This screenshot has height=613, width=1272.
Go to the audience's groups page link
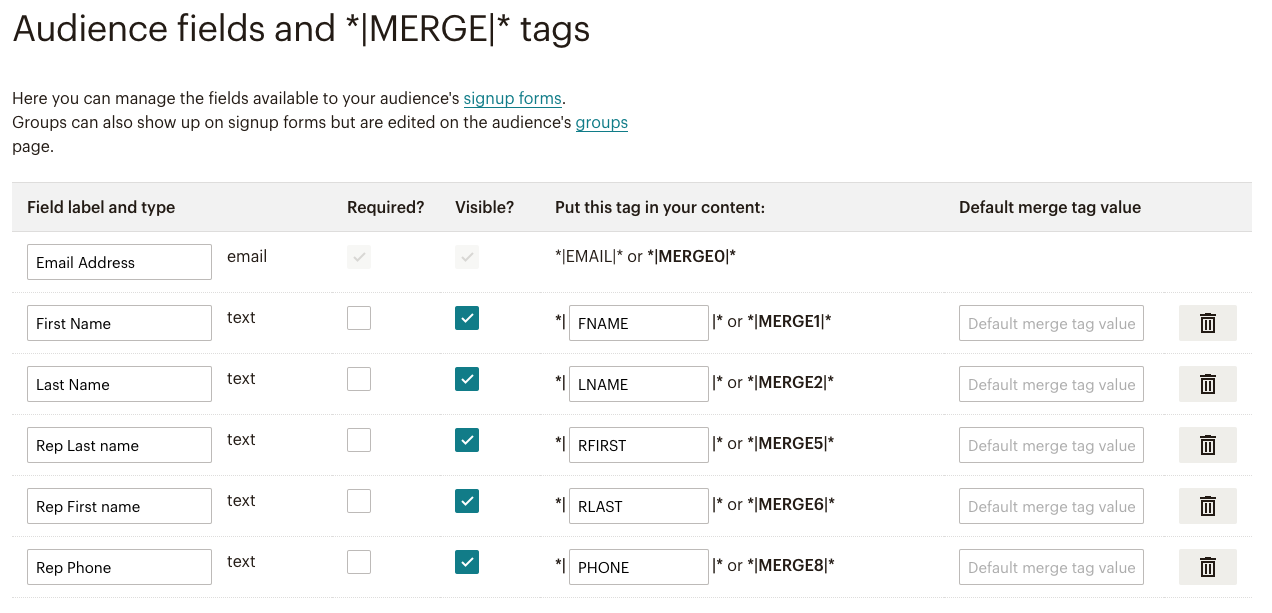tap(602, 123)
